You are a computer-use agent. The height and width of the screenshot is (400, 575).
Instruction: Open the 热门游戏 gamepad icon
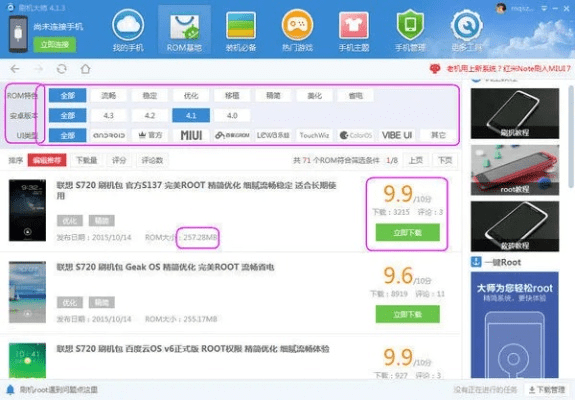[297, 25]
